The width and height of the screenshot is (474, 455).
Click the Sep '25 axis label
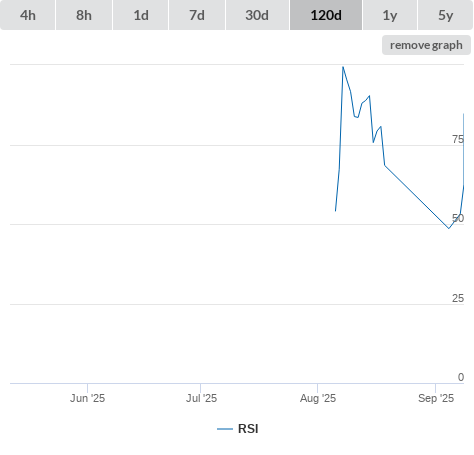436,398
